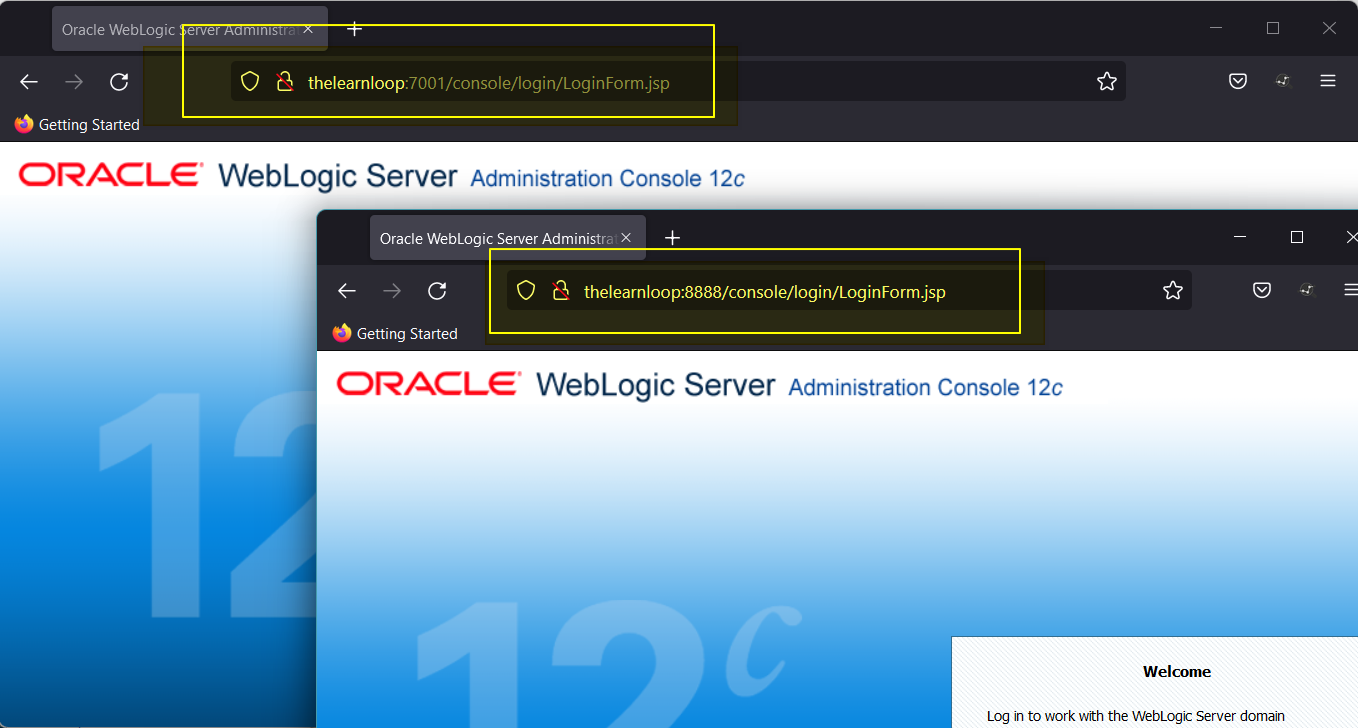Open Getting Started bookmark in port 8888 window
Viewport: 1358px width, 728px height.
coord(395,334)
